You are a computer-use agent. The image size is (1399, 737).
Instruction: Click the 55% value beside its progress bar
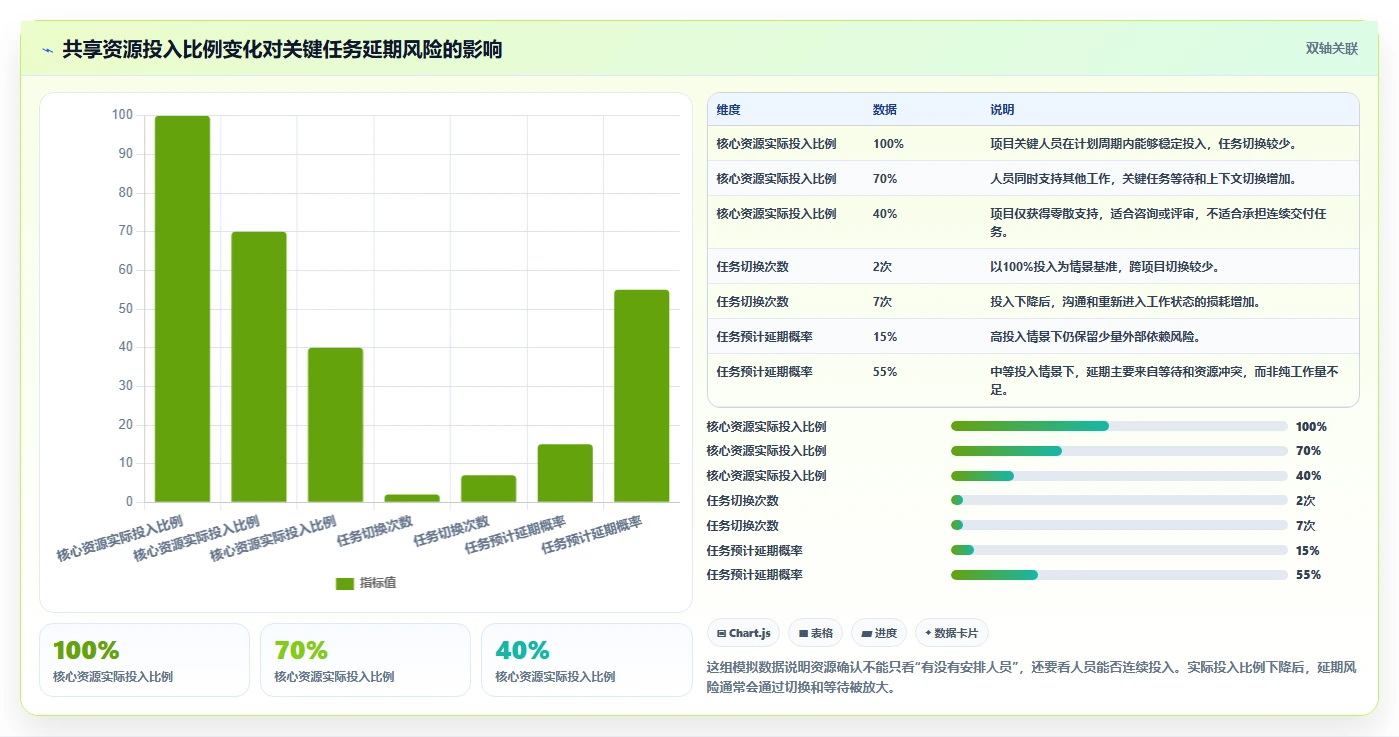[x=1308, y=575]
